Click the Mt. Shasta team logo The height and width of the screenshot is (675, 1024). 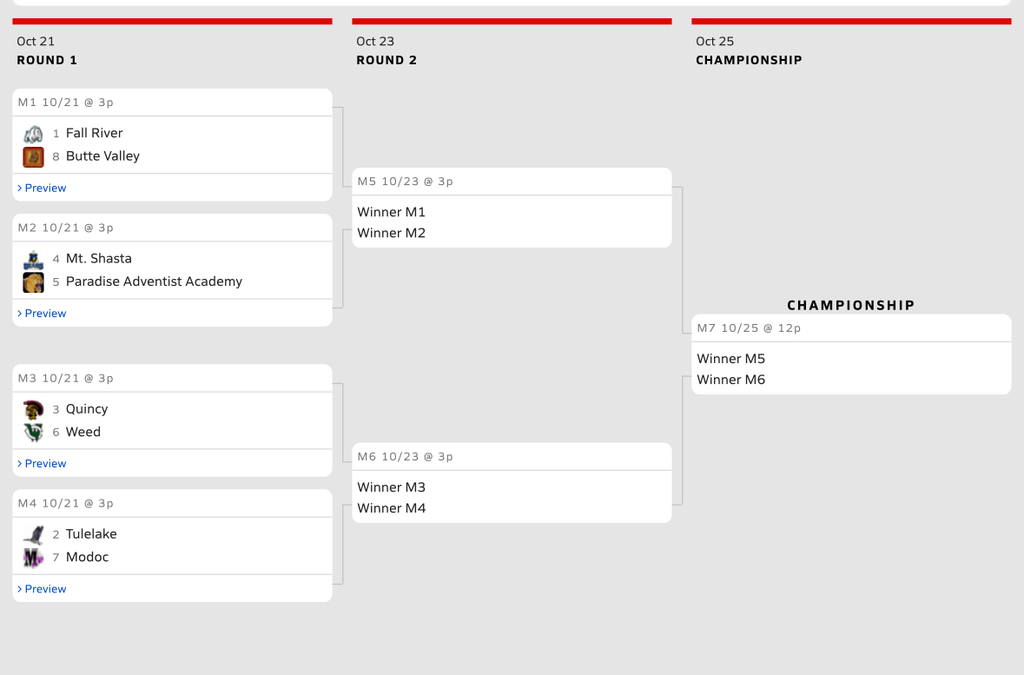33,259
